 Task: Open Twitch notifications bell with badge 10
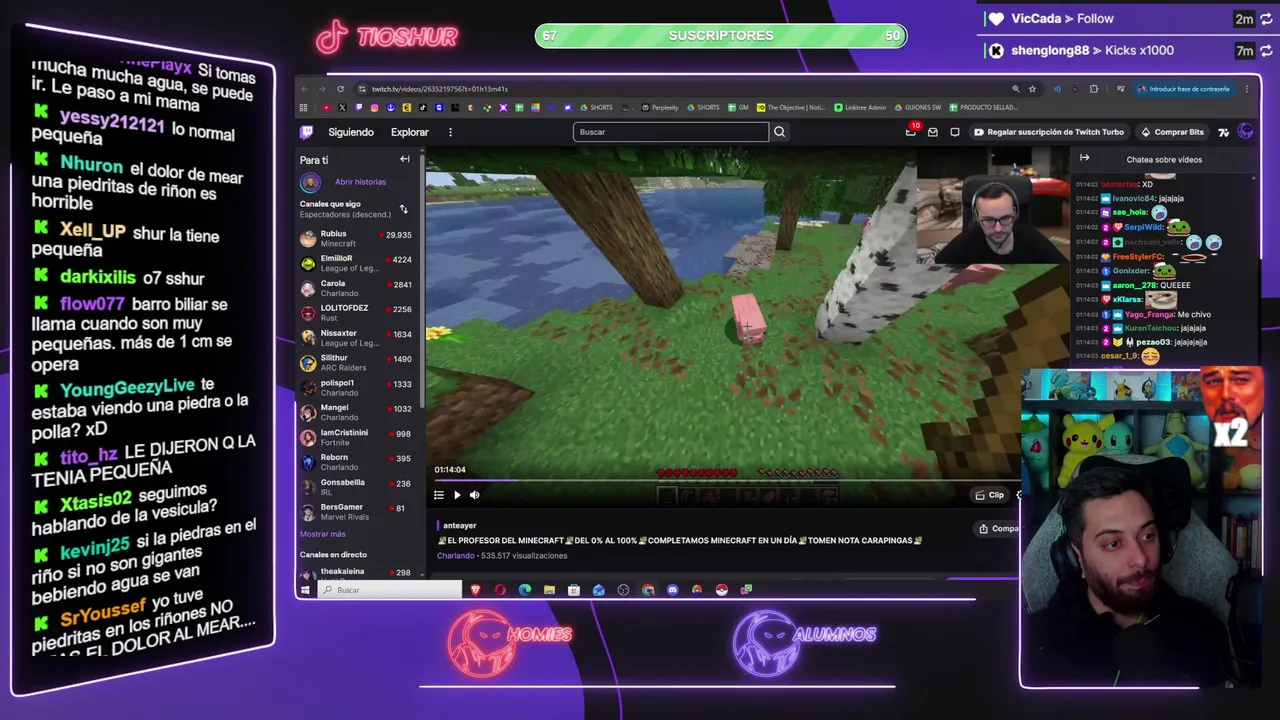point(911,131)
